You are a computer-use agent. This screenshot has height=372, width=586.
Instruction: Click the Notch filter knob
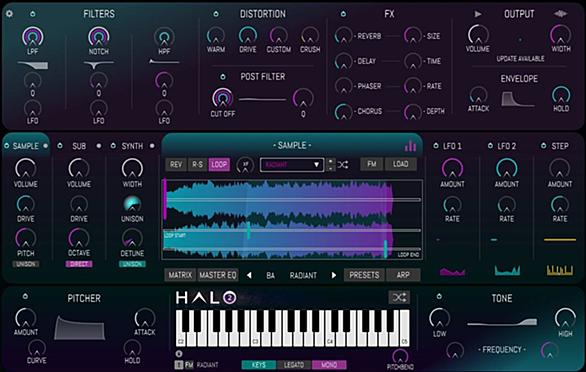pyautogui.click(x=99, y=37)
